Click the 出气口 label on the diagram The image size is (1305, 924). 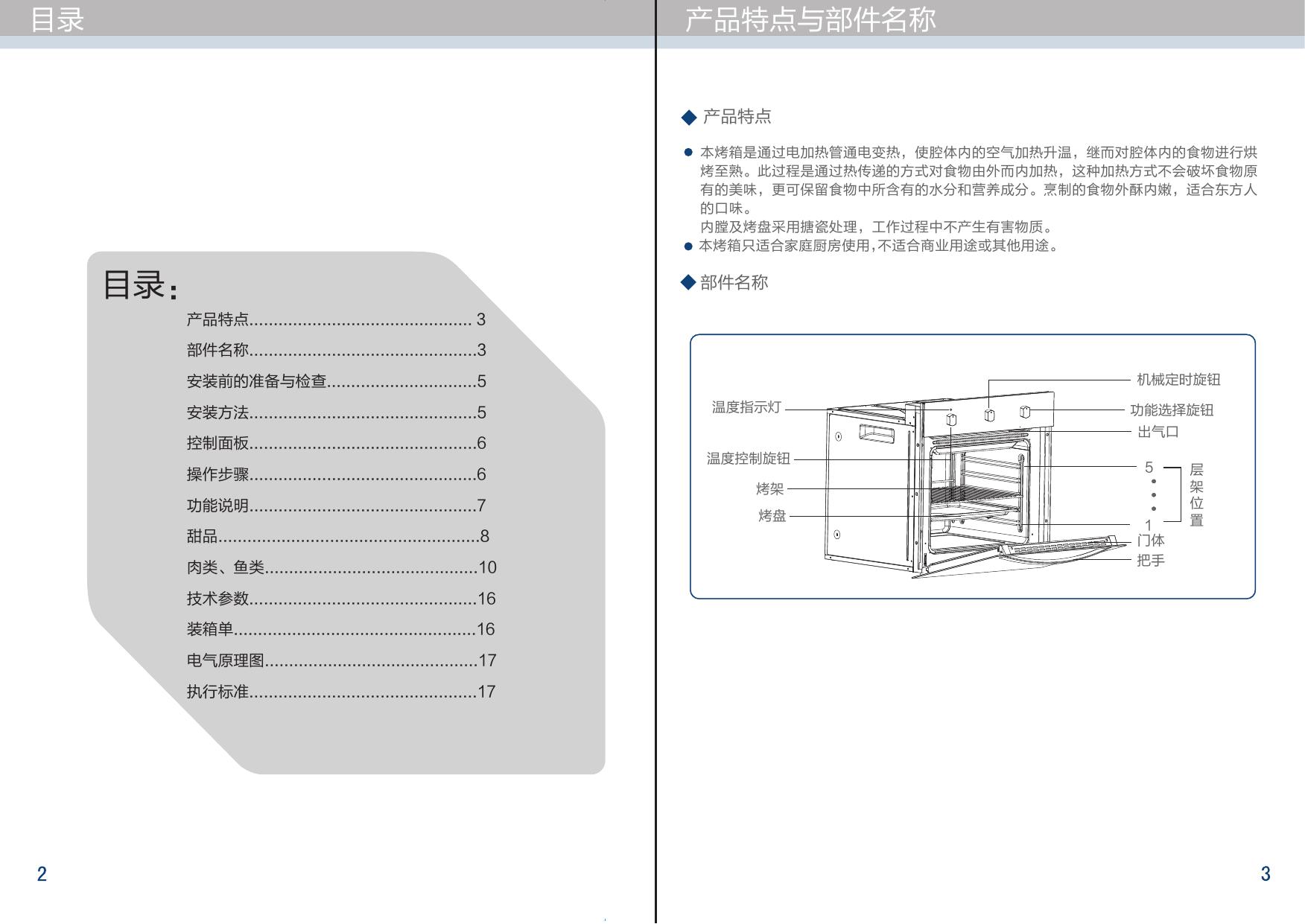[1158, 432]
